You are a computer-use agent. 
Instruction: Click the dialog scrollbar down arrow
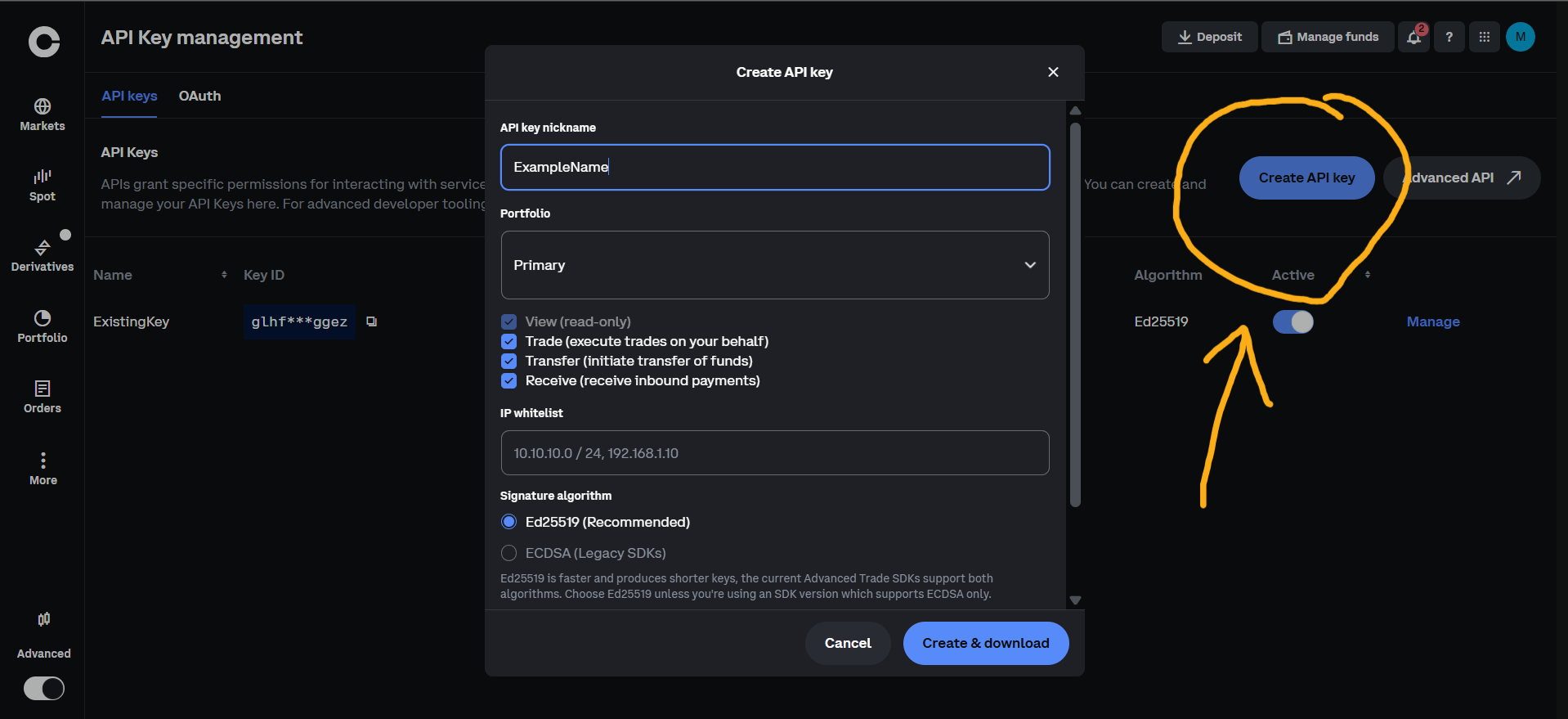click(1076, 600)
